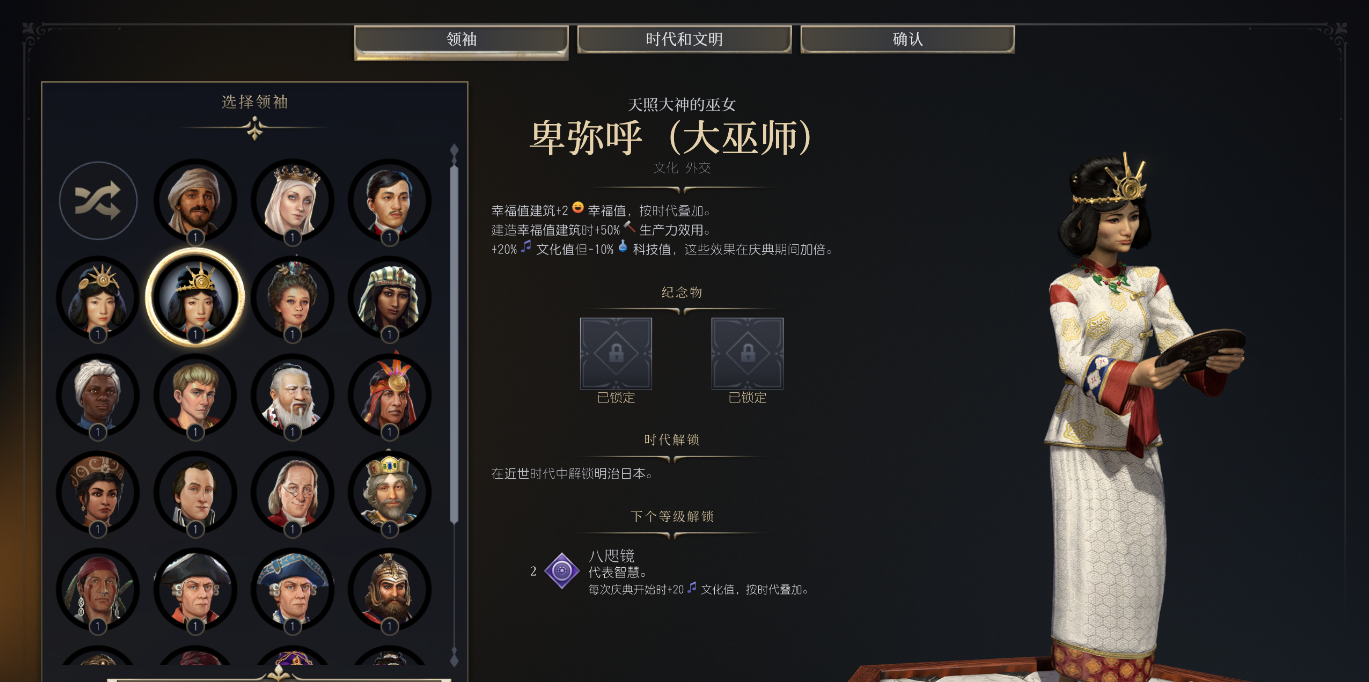1369x682 pixels.
Task: Choose the leader wearing a tan turban
Action: pos(195,201)
